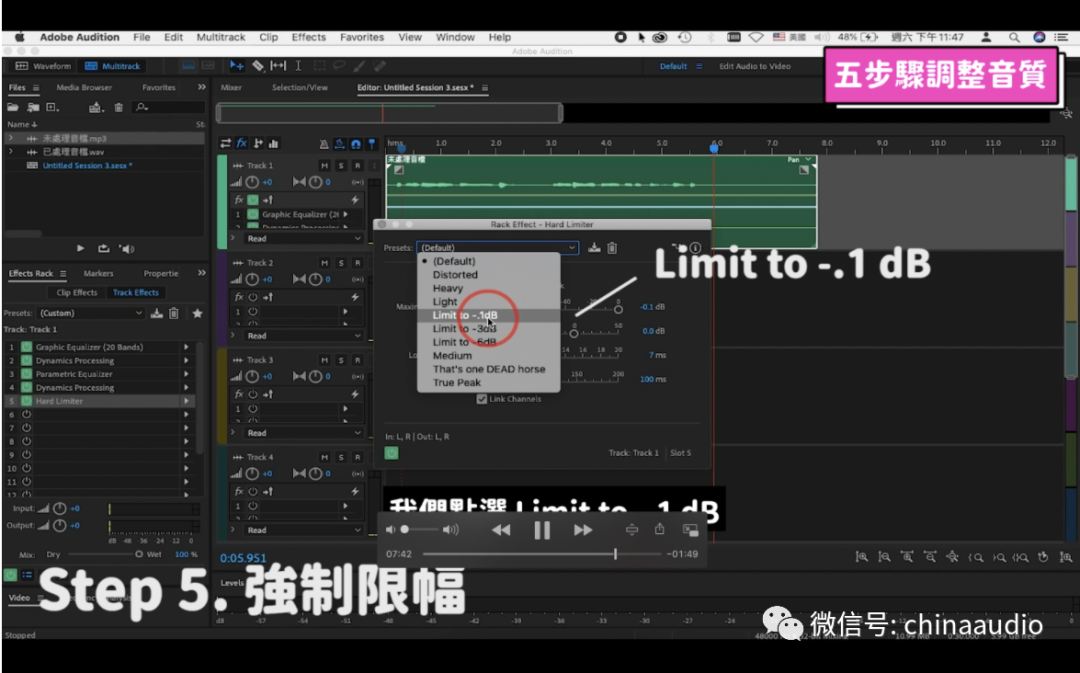1080x673 pixels.
Task: Click the rewind button in video player
Action: click(x=501, y=530)
